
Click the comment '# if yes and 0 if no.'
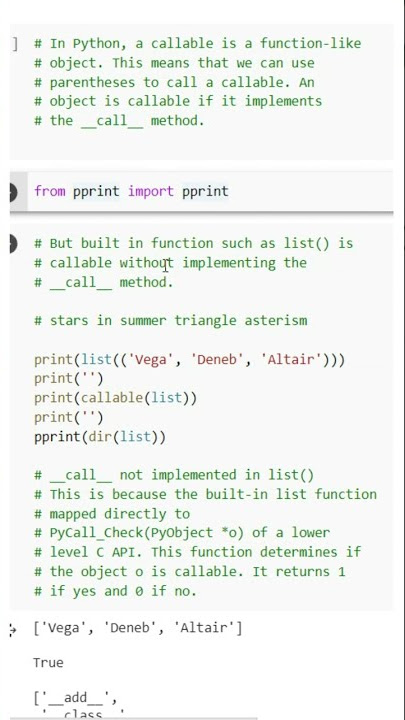115,591
